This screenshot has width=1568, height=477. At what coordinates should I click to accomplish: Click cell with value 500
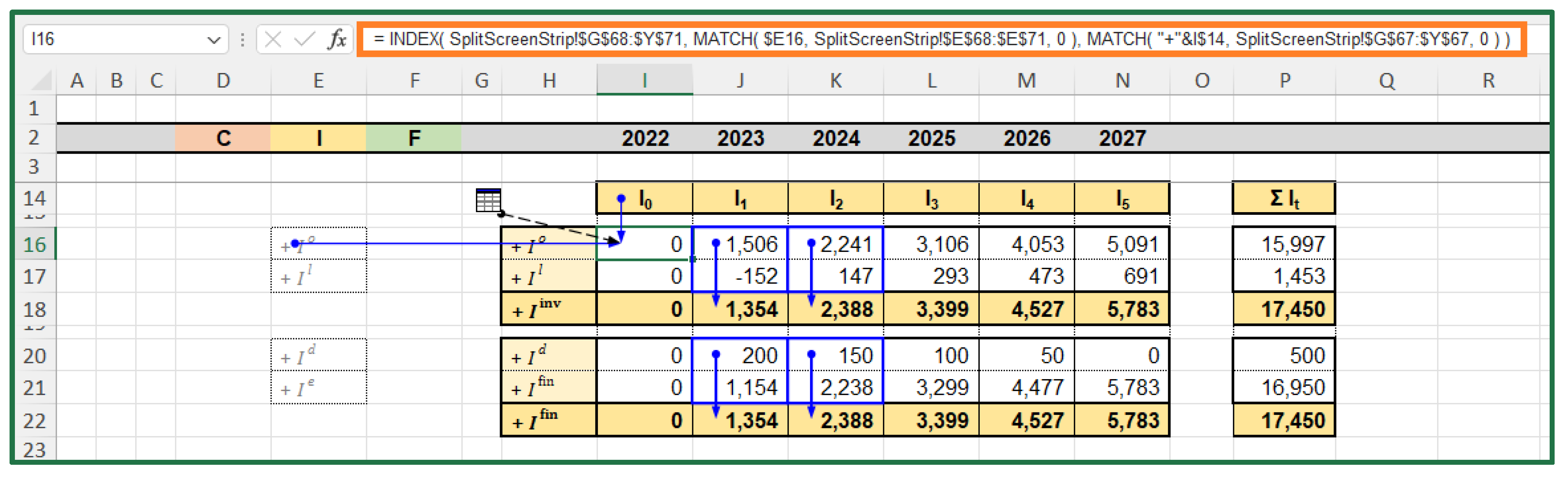coord(1284,355)
